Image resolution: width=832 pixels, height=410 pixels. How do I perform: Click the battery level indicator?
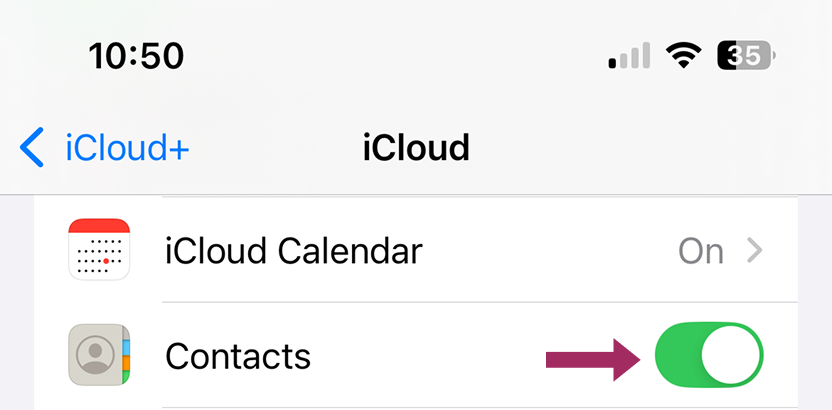coord(746,56)
